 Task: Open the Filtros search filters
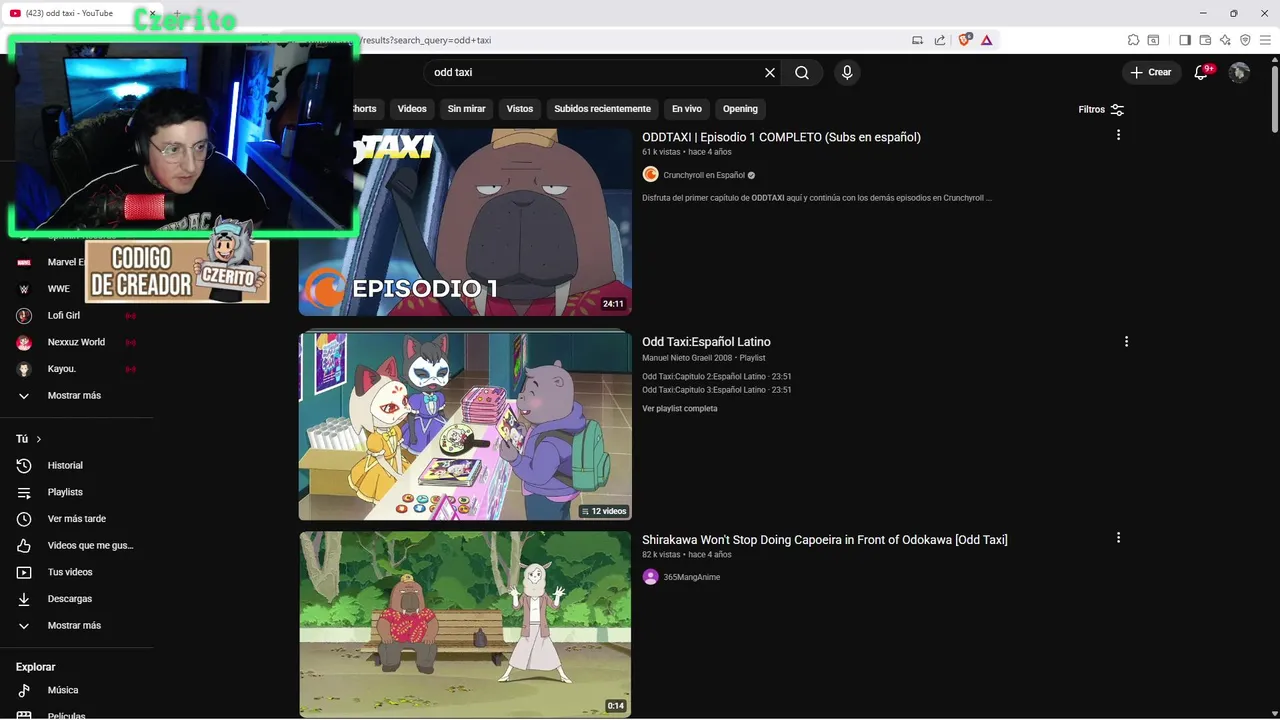(1101, 109)
